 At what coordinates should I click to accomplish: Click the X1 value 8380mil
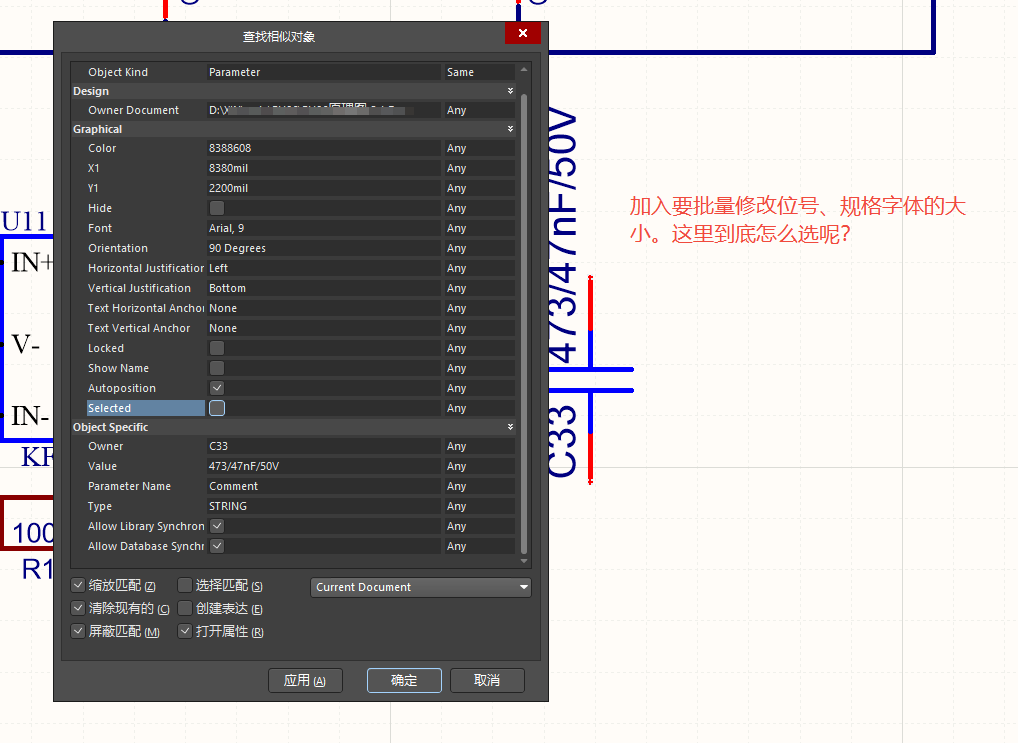tap(323, 168)
